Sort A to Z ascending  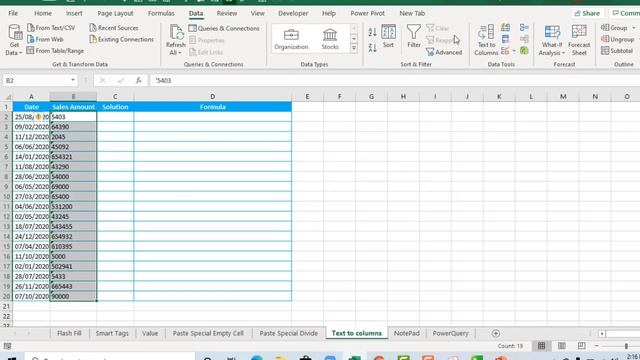(372, 32)
